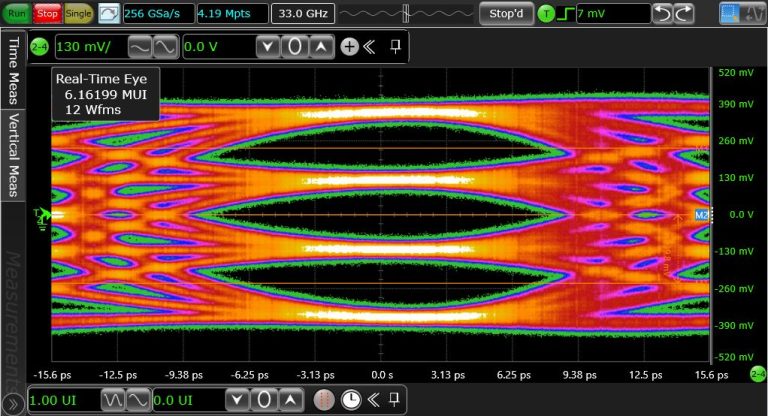The height and width of the screenshot is (416, 768).
Task: Select the 1.00 UI horizontal scale field
Action: 64,400
